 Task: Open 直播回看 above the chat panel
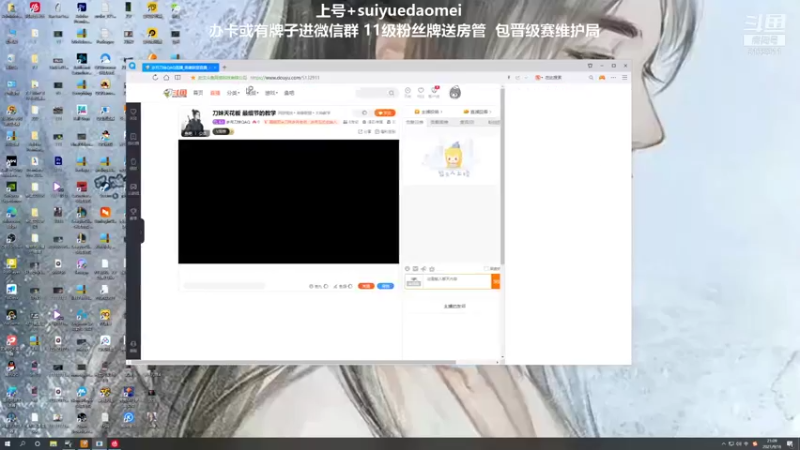(477, 112)
